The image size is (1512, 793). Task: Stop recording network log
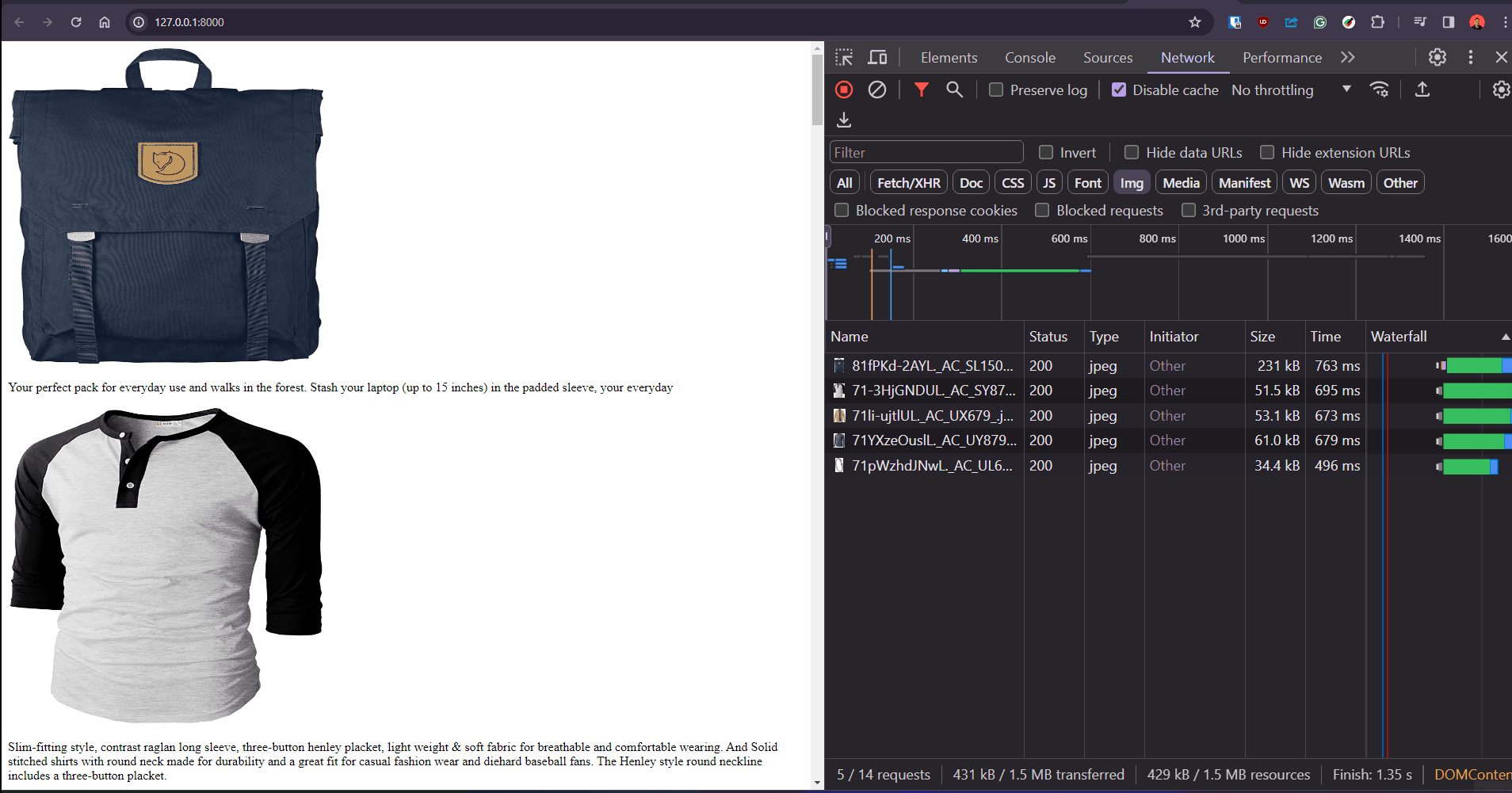pos(844,90)
